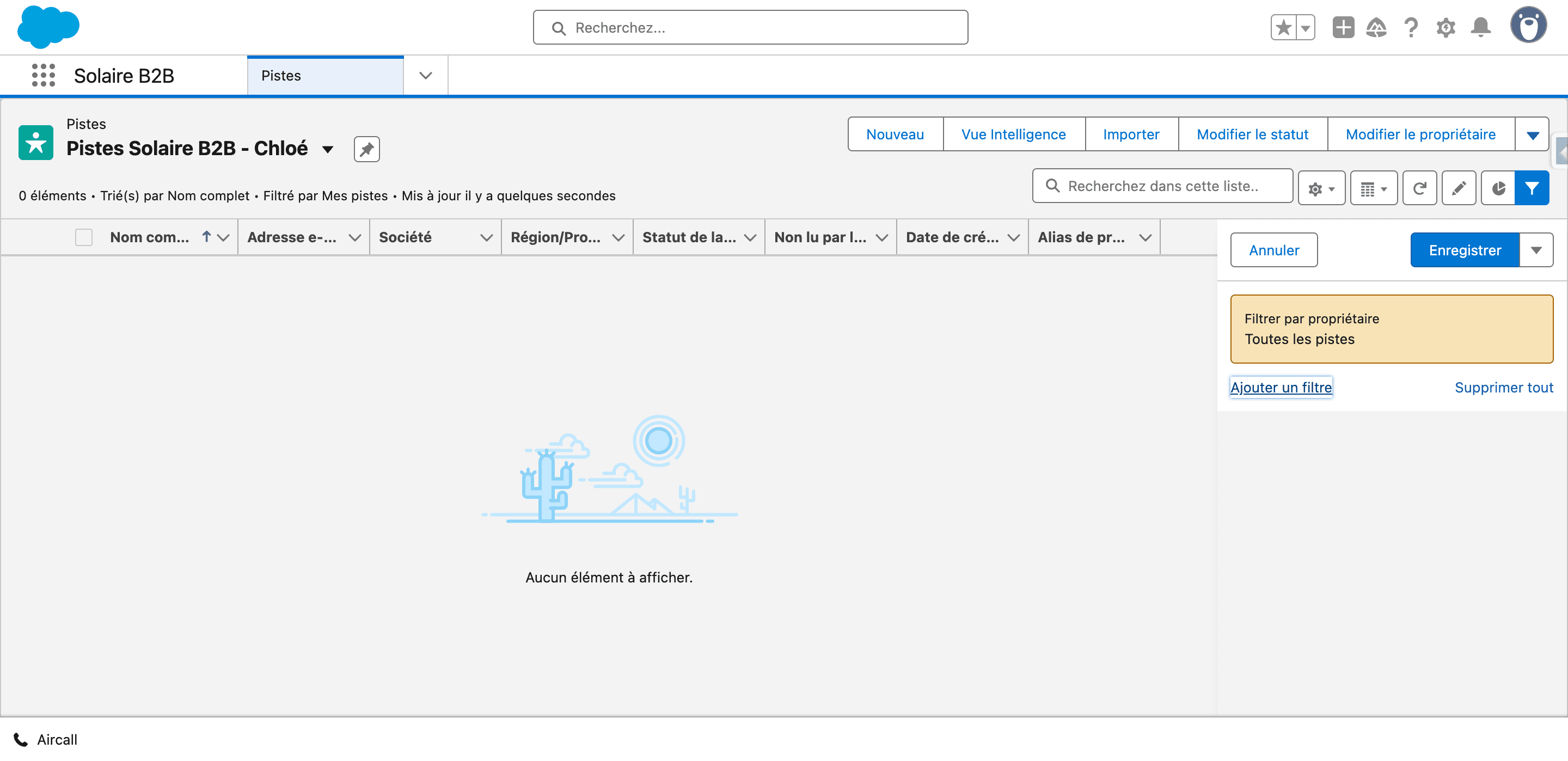Image resolution: width=1568 pixels, height=761 pixels.
Task: Open the user profile avatar
Action: click(1528, 25)
